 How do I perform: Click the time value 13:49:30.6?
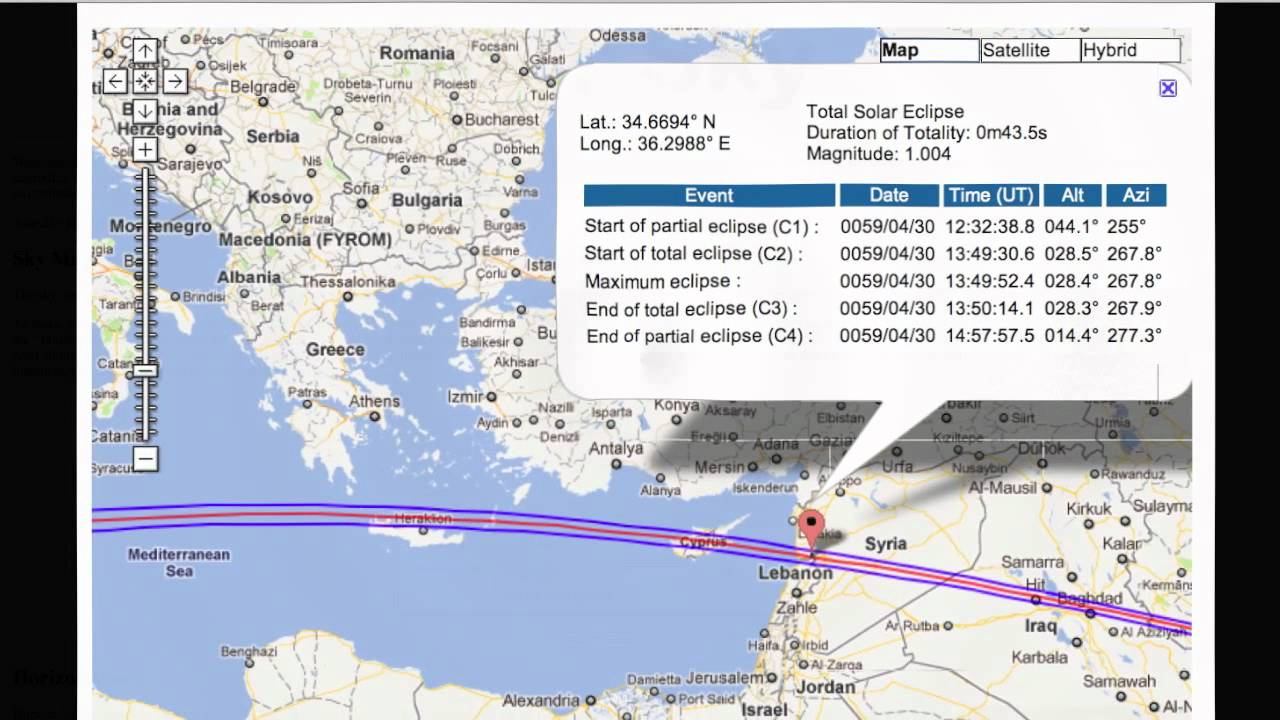point(991,254)
